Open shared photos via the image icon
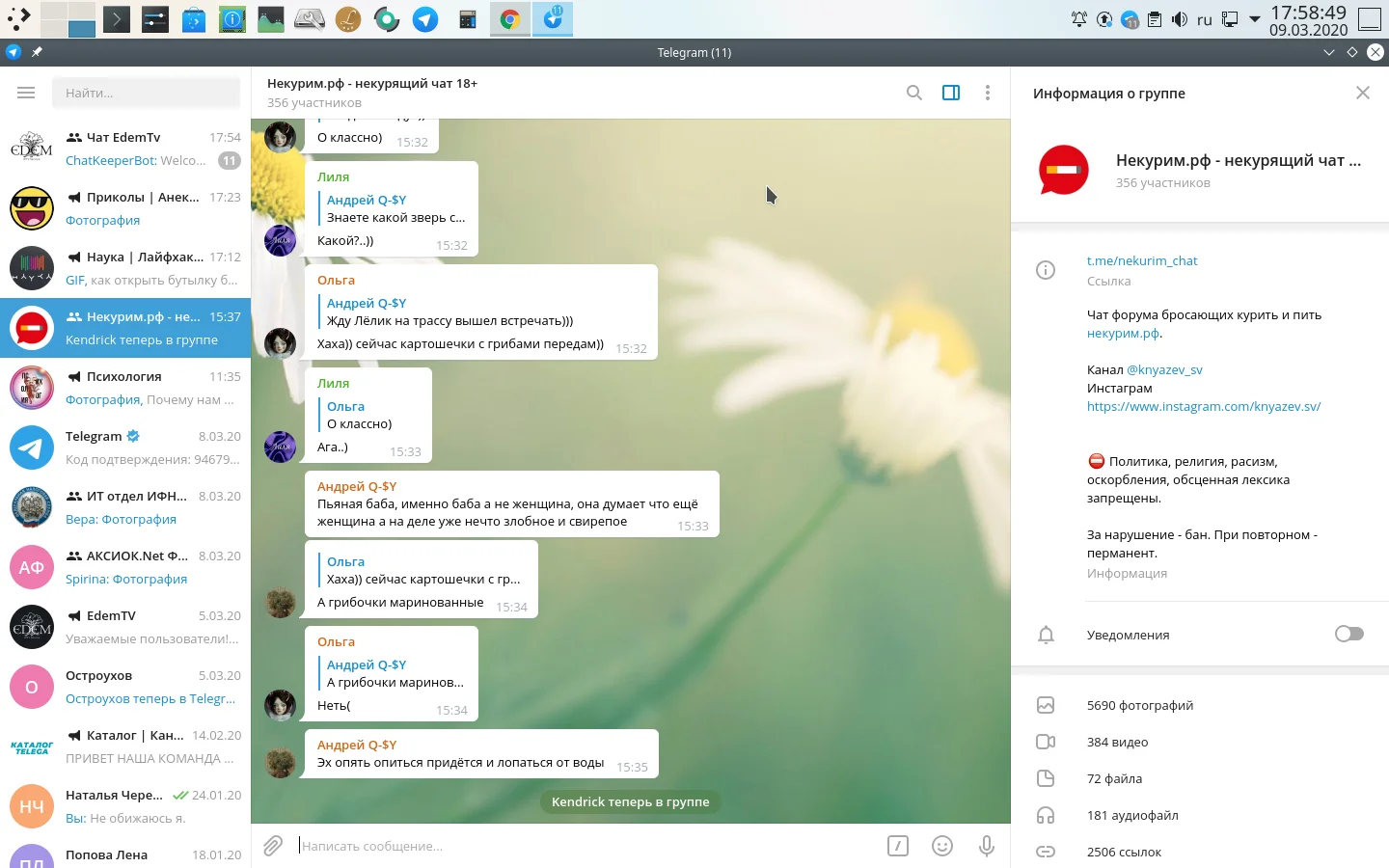 click(1046, 705)
